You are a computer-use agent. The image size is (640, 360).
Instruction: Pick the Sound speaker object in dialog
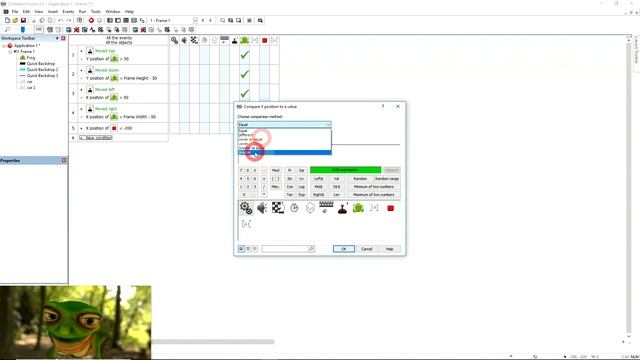click(262, 208)
